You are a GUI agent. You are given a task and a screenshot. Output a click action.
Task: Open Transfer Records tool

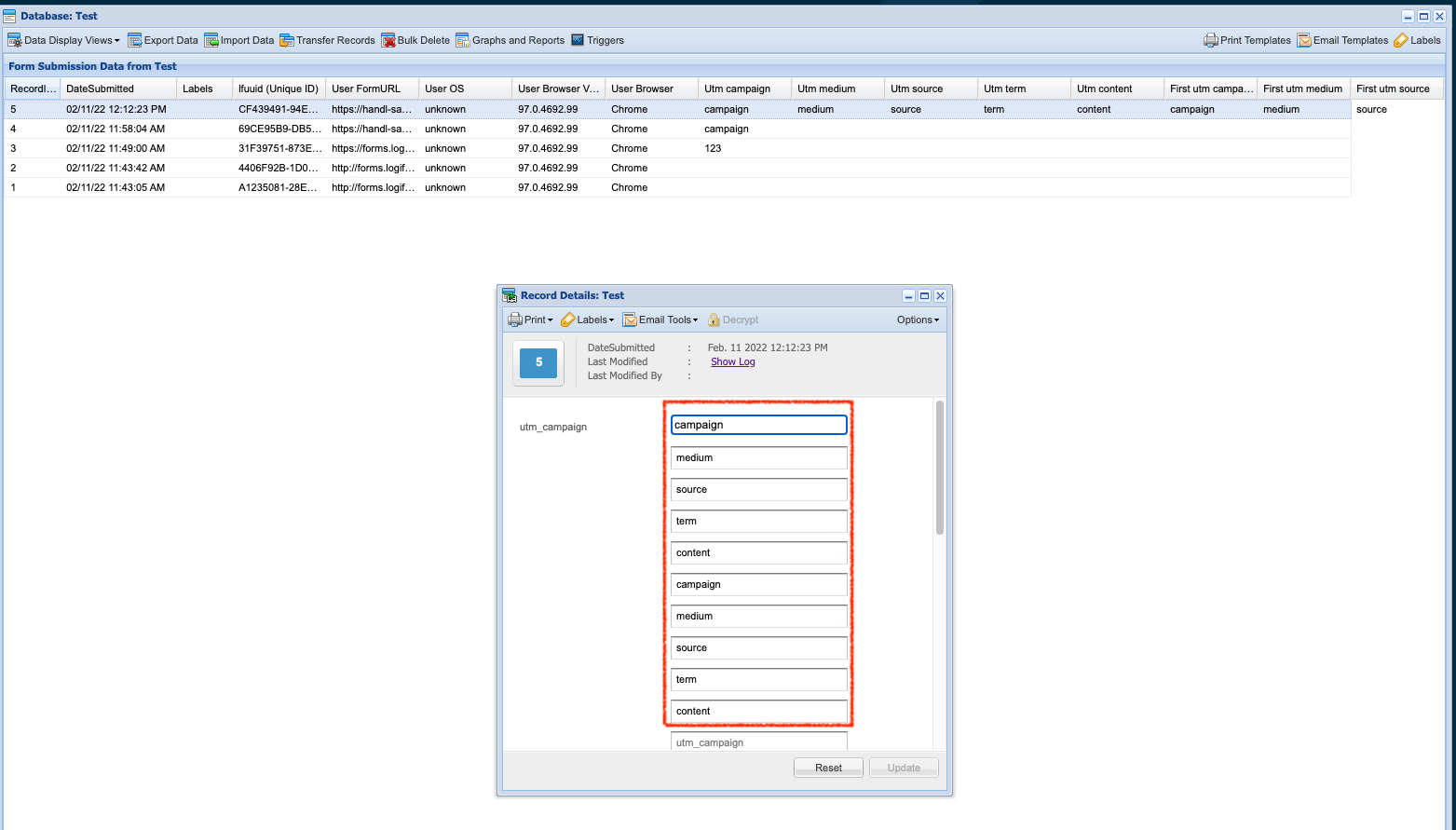pyautogui.click(x=287, y=40)
